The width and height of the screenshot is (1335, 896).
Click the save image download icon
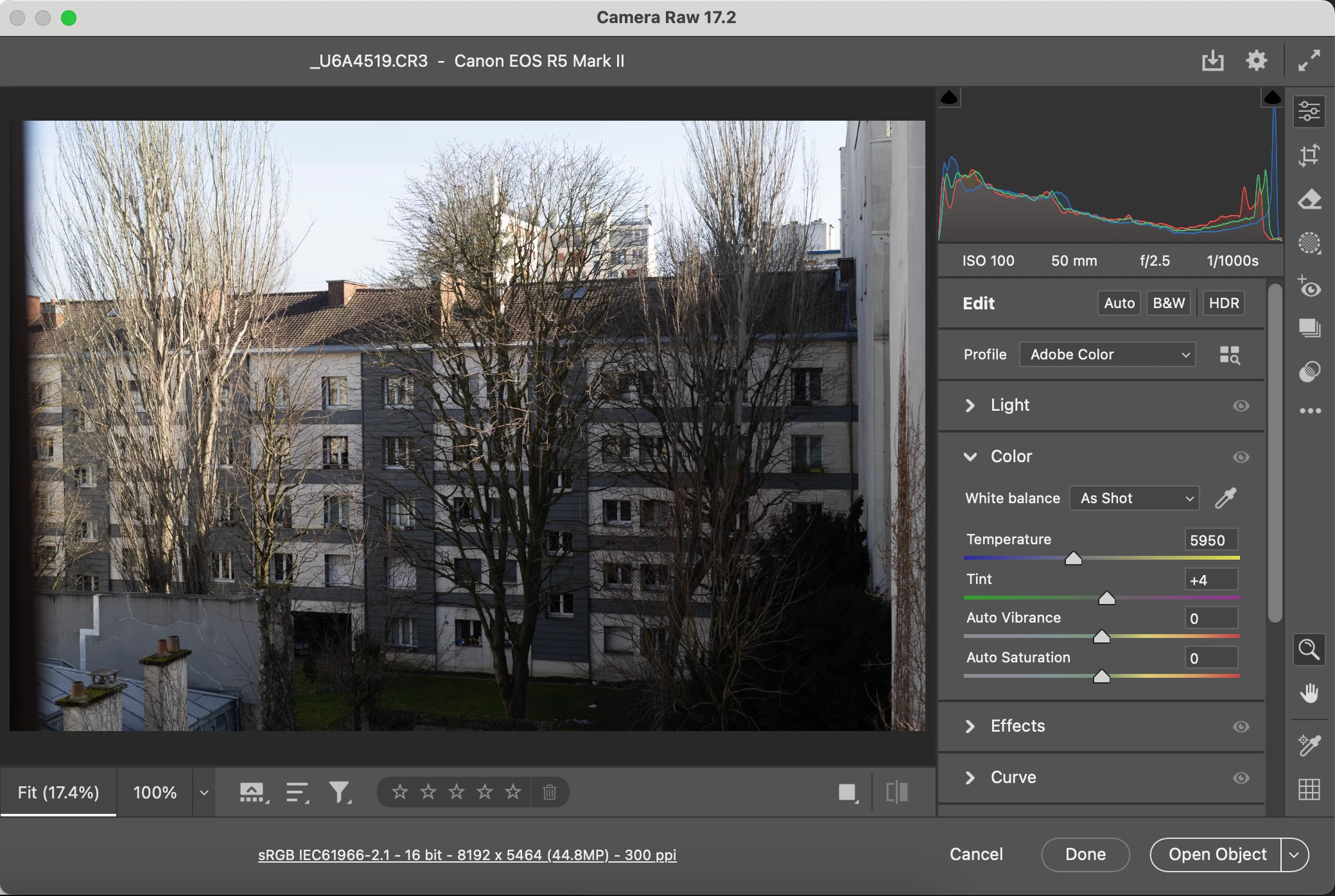click(x=1212, y=61)
